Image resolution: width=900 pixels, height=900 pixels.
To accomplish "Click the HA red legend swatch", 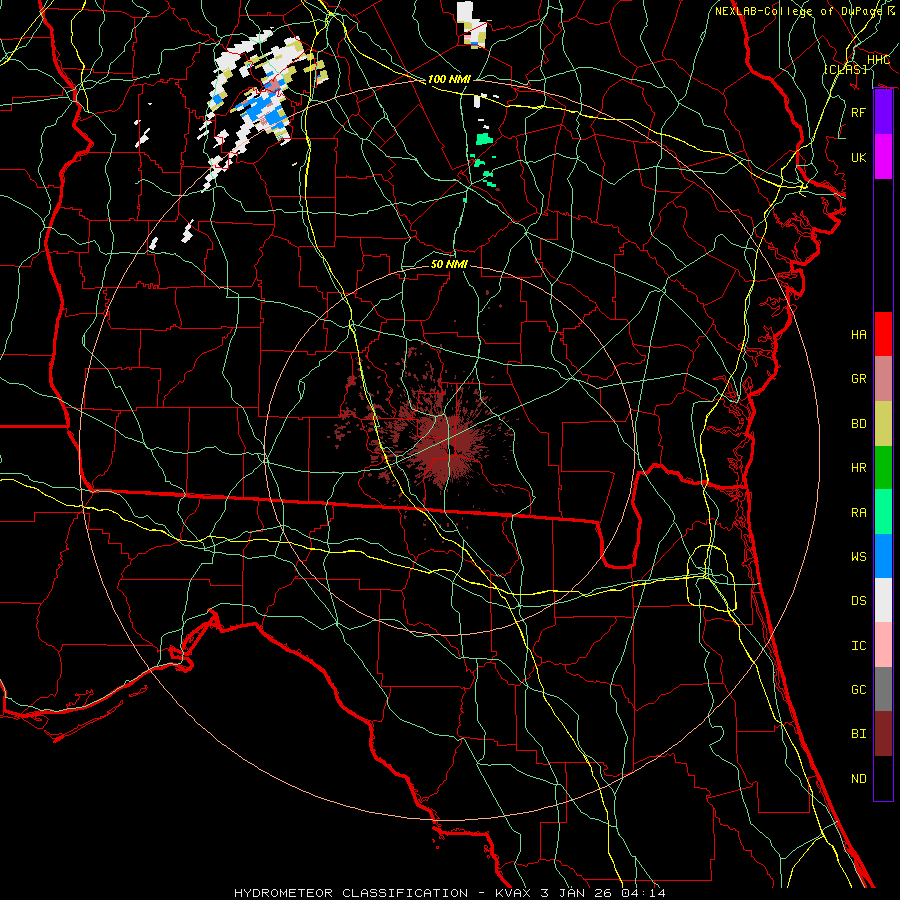I will (883, 334).
